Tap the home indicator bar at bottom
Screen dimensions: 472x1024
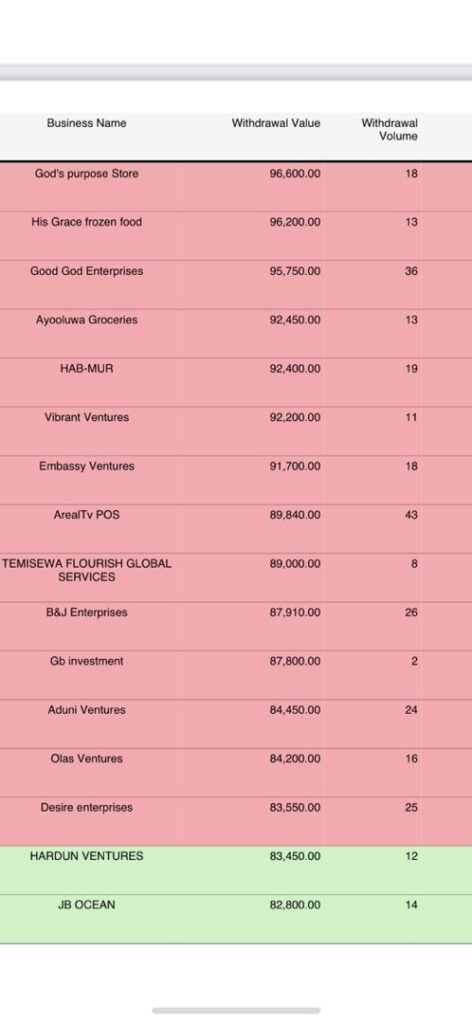(x=236, y=1010)
